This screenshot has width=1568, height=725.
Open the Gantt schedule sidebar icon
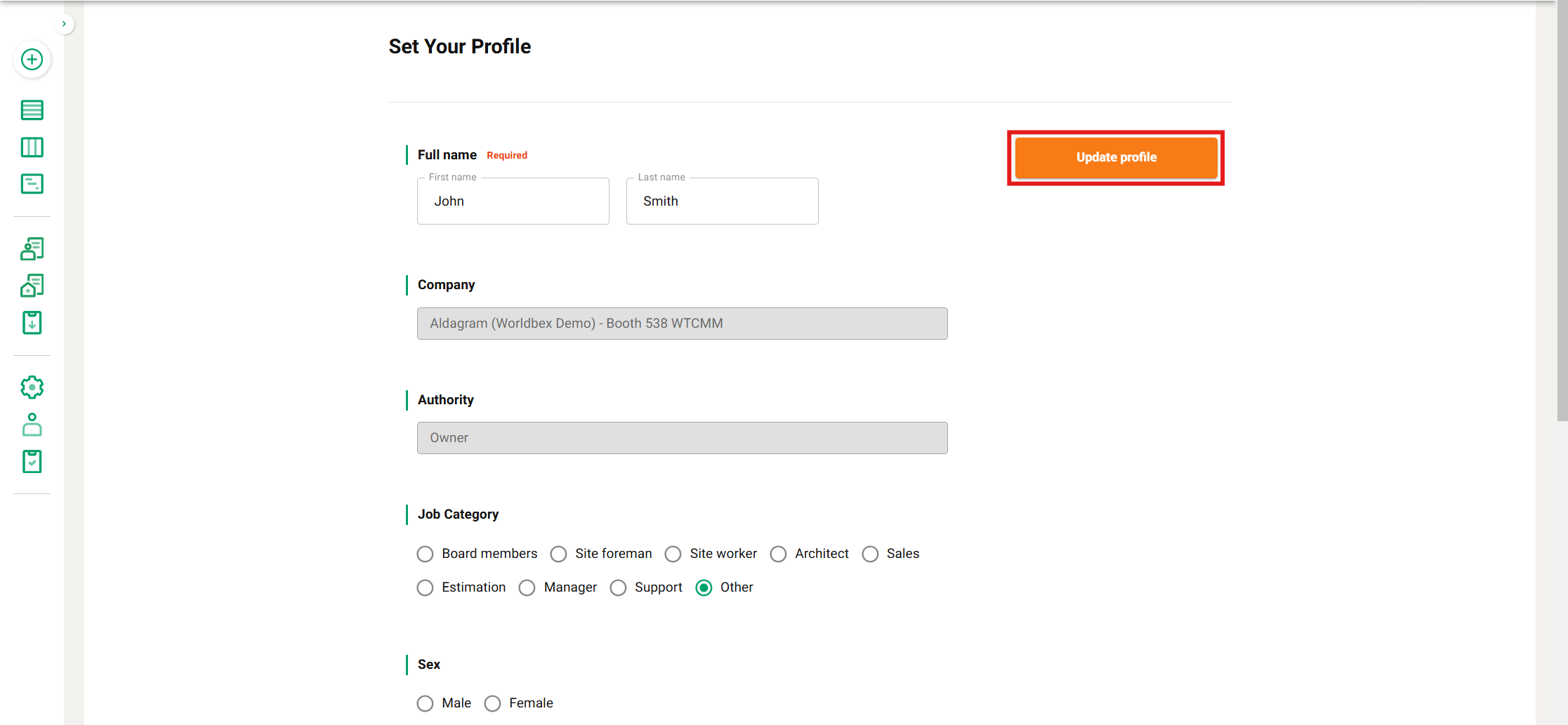[32, 184]
